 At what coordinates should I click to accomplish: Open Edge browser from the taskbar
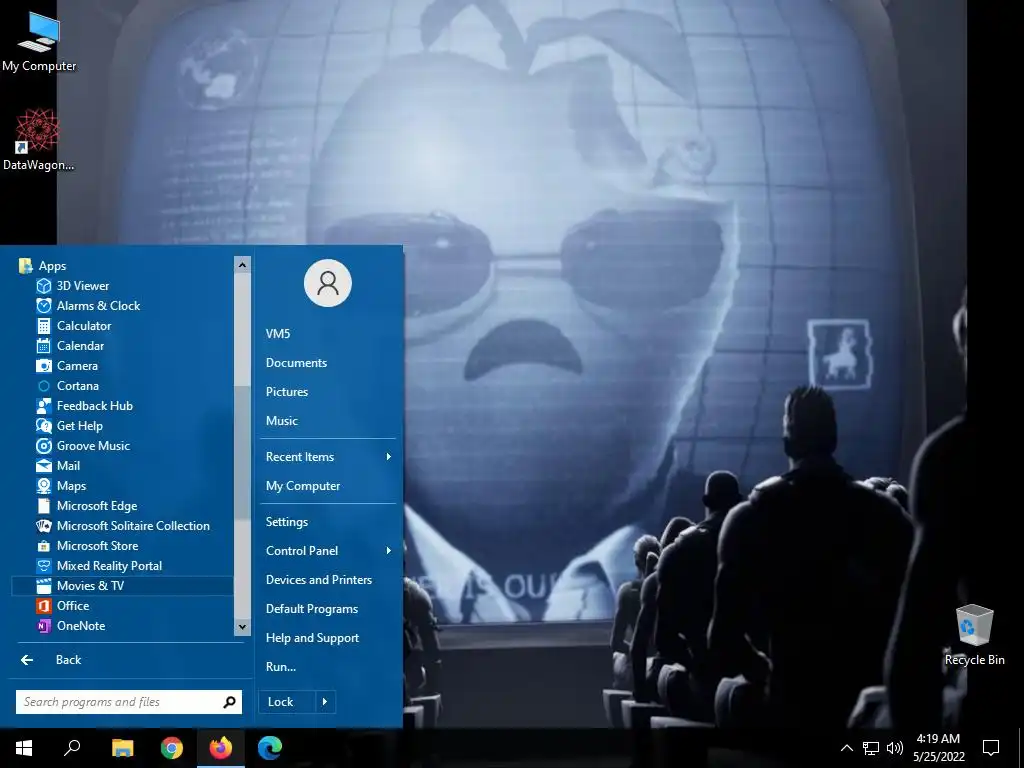click(270, 748)
